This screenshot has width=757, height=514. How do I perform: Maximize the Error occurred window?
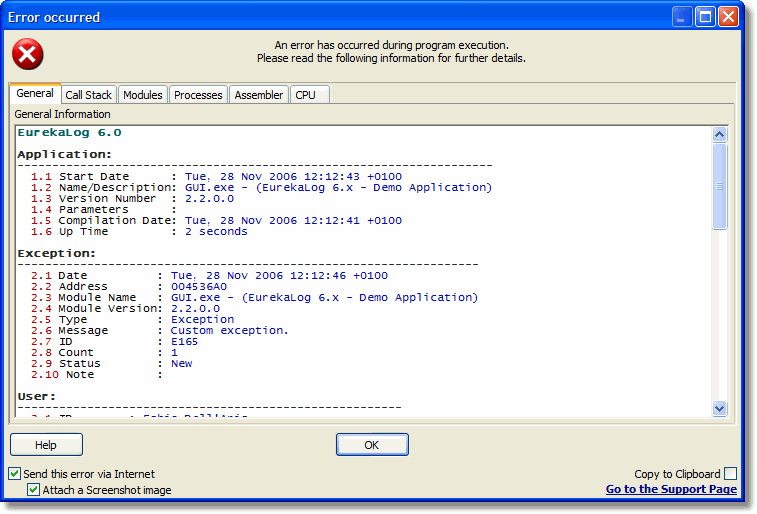coord(705,17)
